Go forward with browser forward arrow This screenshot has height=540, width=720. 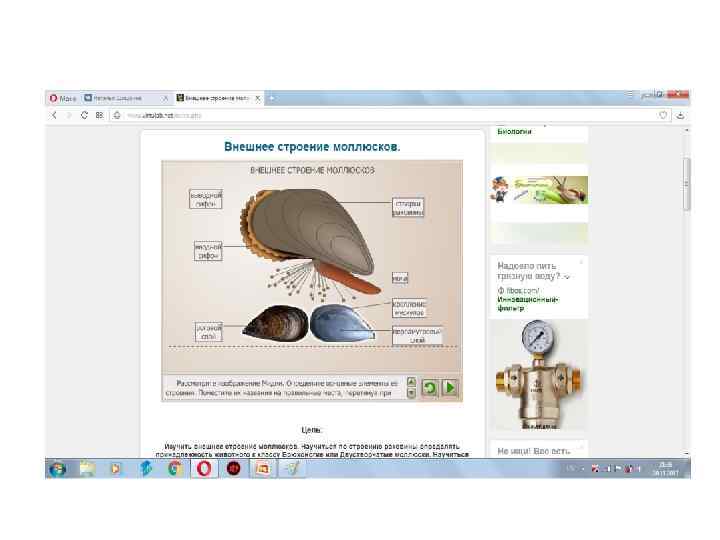click(69, 115)
